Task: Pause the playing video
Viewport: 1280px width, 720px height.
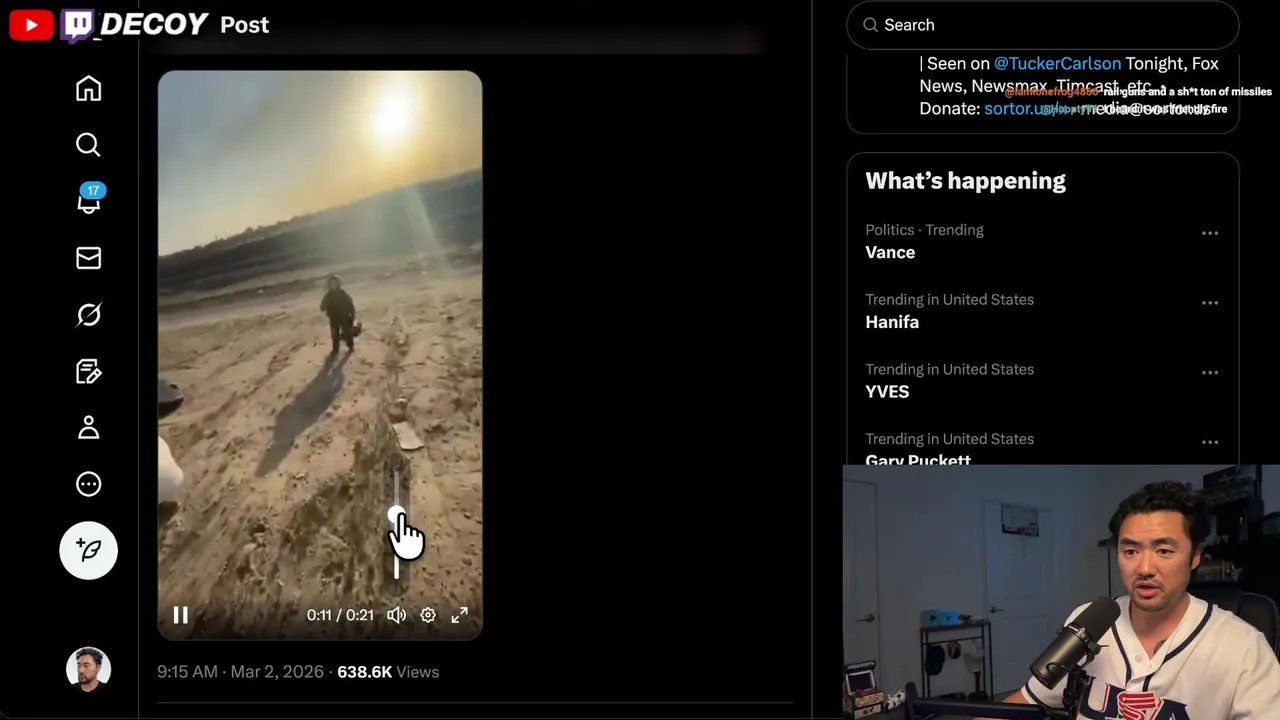Action: [181, 615]
